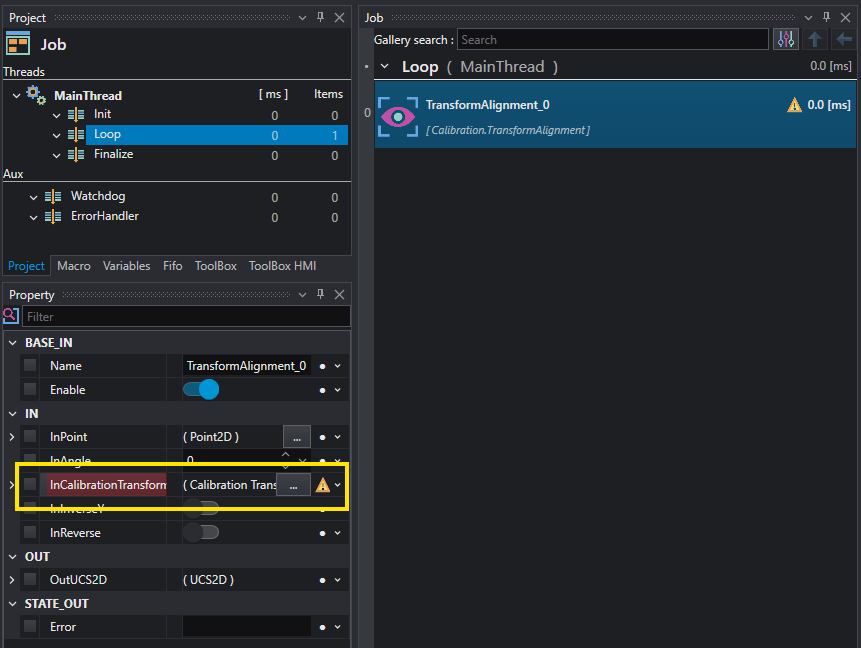Open the Property panel dropdown menu

pos(303,295)
